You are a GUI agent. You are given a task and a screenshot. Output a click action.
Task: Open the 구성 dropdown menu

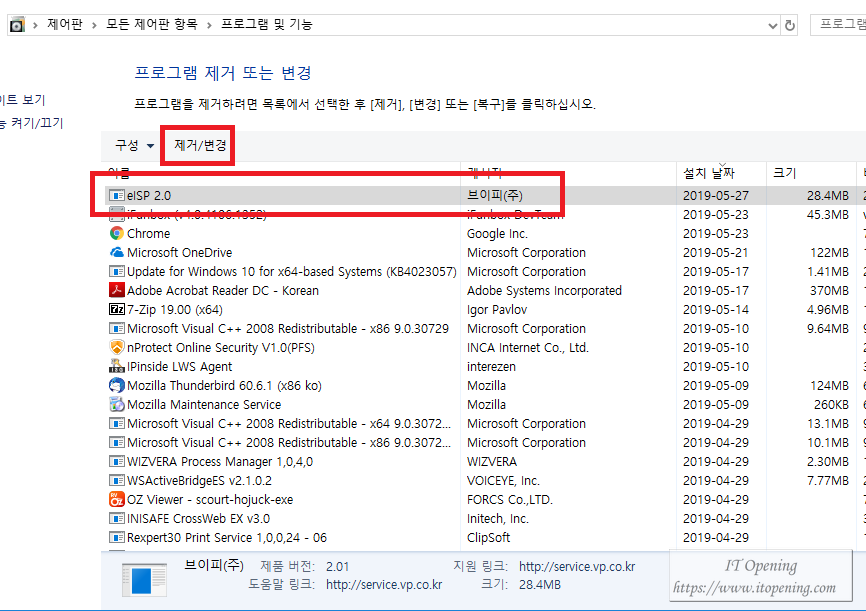134,145
